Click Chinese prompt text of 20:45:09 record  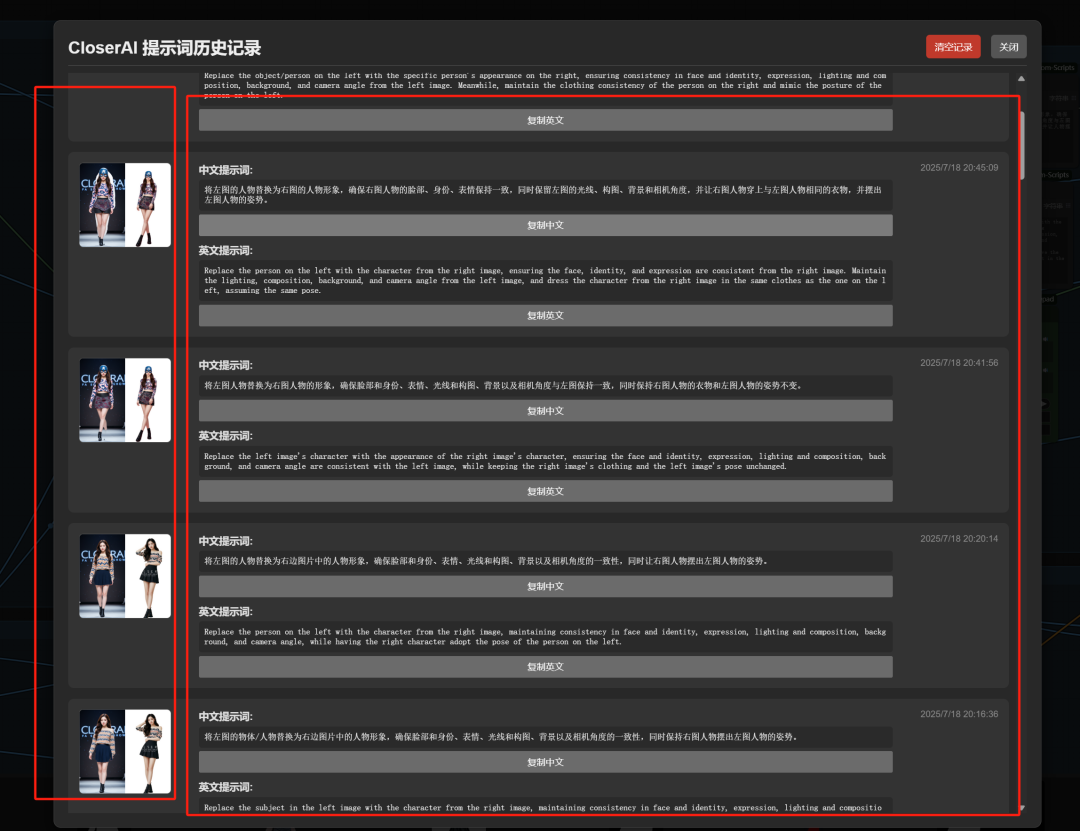(x=546, y=195)
